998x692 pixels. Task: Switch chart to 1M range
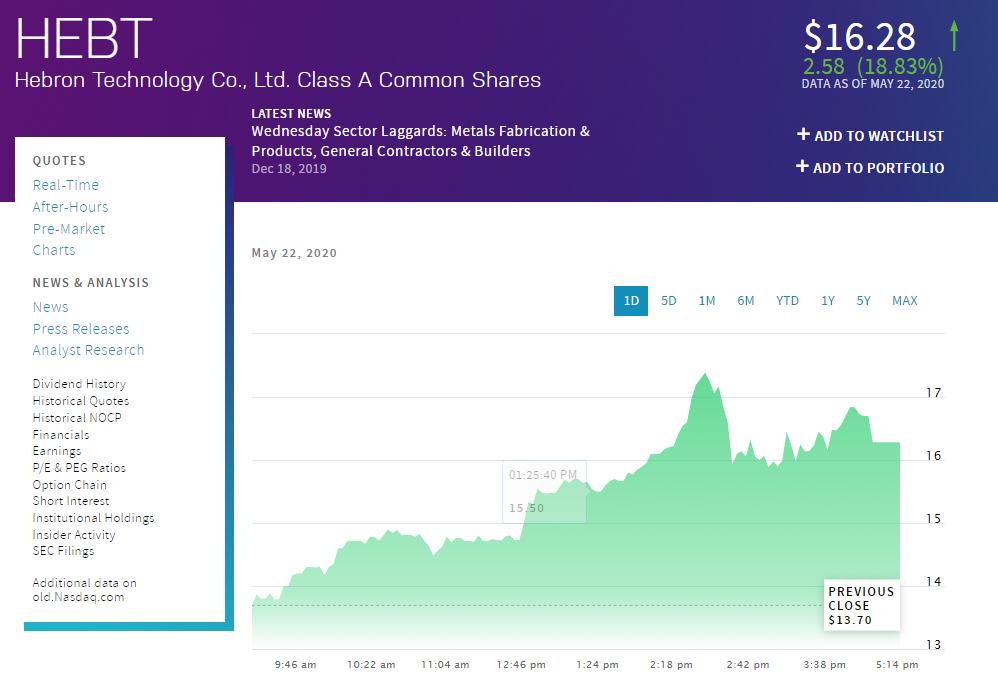[706, 300]
